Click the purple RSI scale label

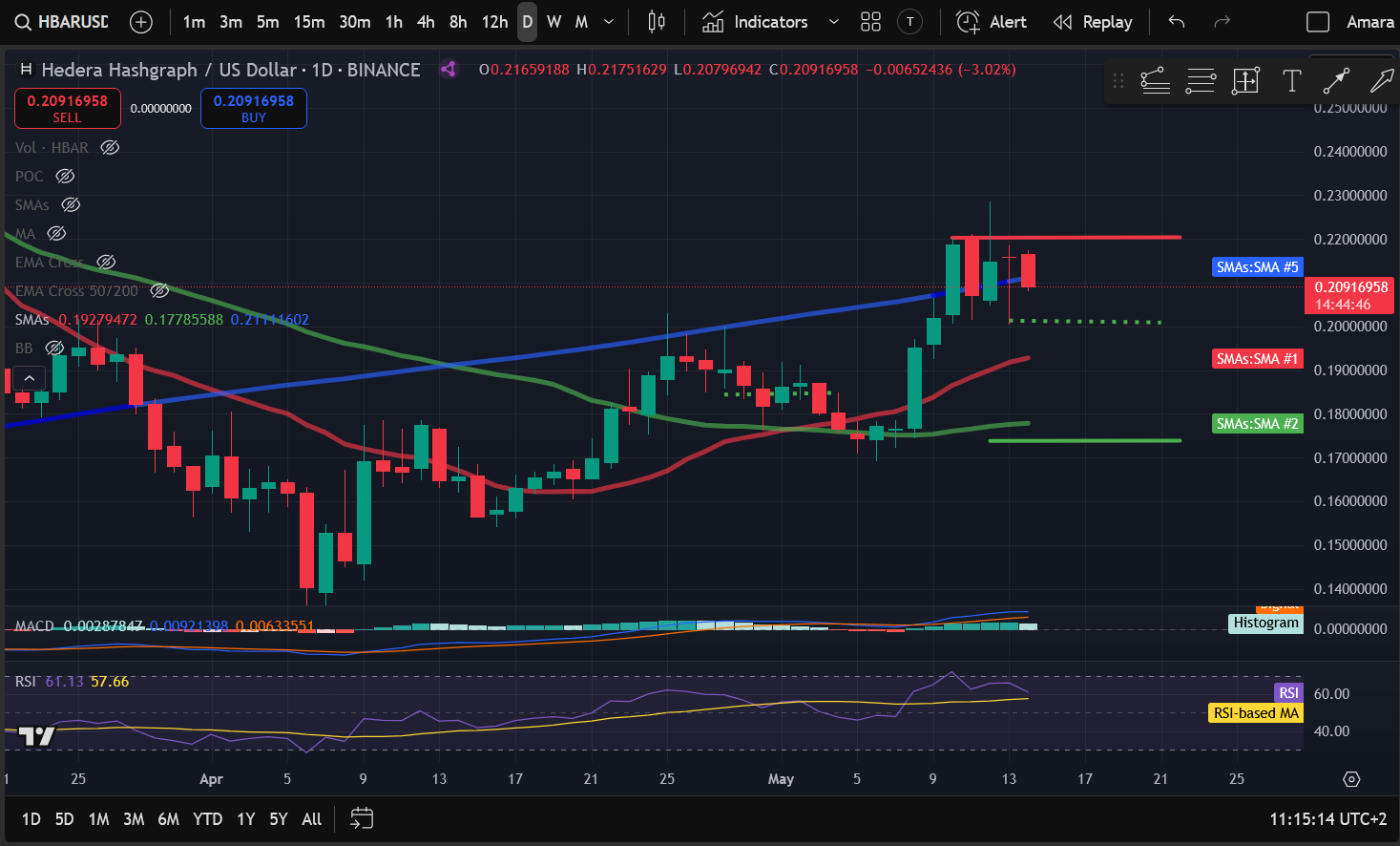tap(1288, 692)
